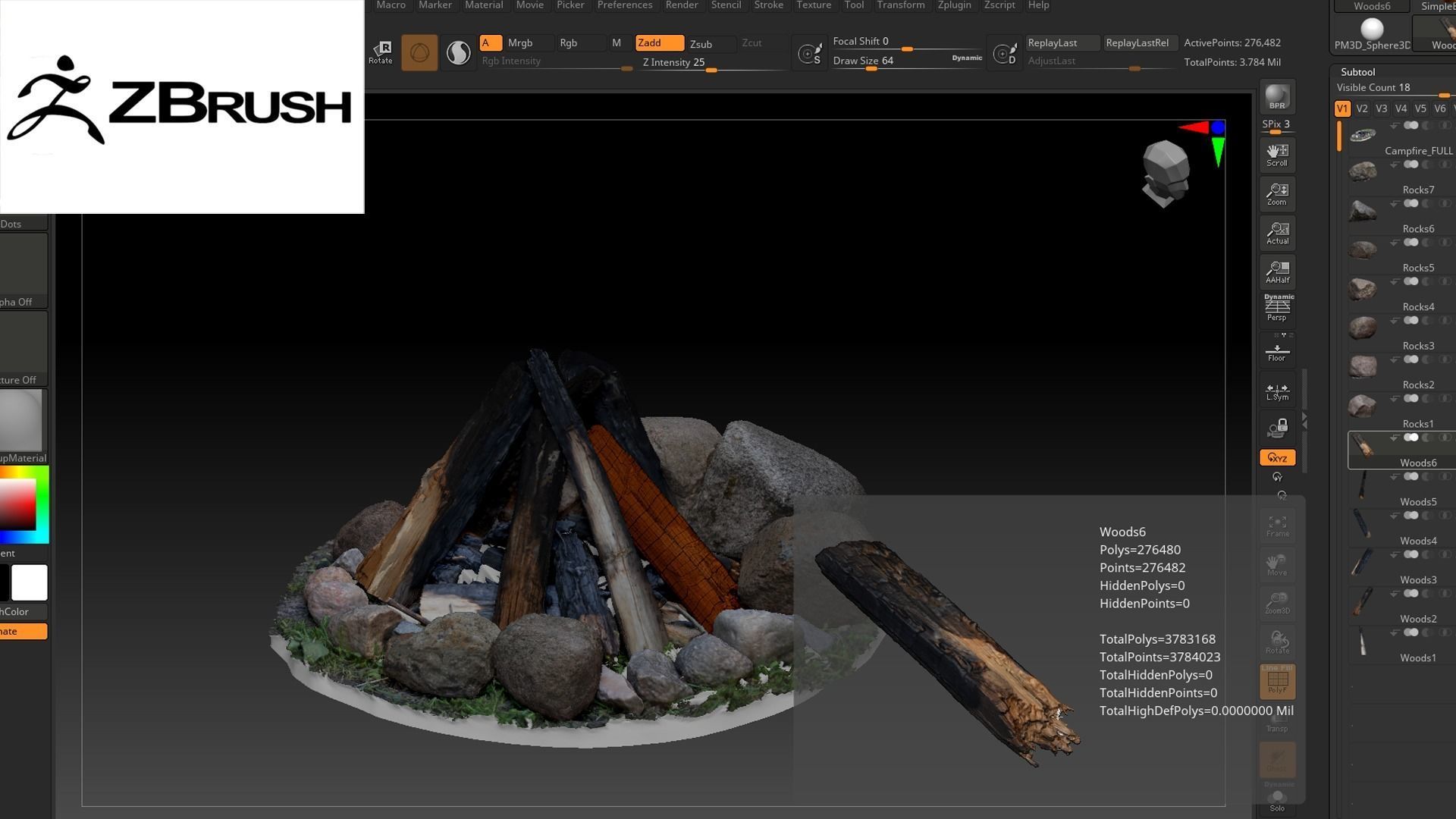The width and height of the screenshot is (1456, 819).
Task: Select the Woods1 subtool thumbnail
Action: pos(1363,642)
